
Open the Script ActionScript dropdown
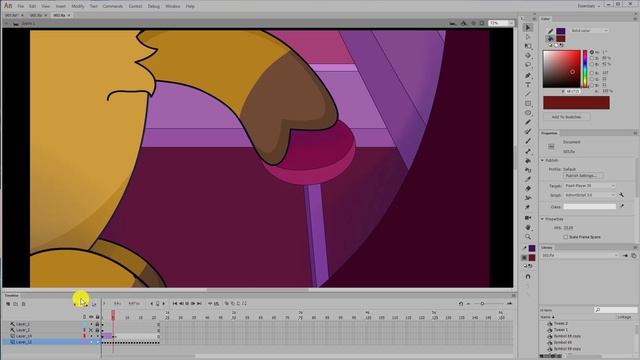[590, 195]
